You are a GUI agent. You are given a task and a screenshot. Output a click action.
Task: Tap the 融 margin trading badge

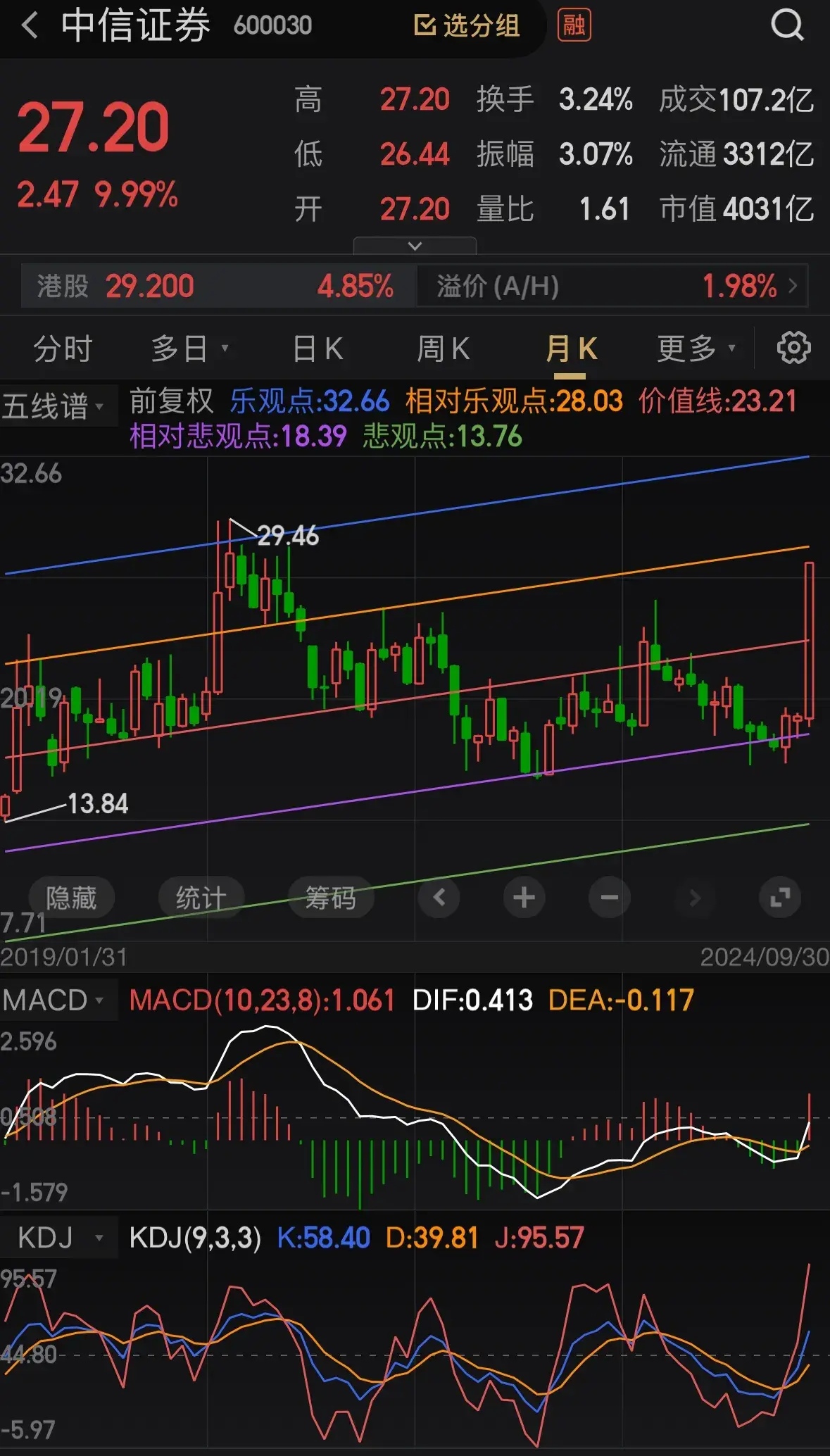click(x=574, y=25)
